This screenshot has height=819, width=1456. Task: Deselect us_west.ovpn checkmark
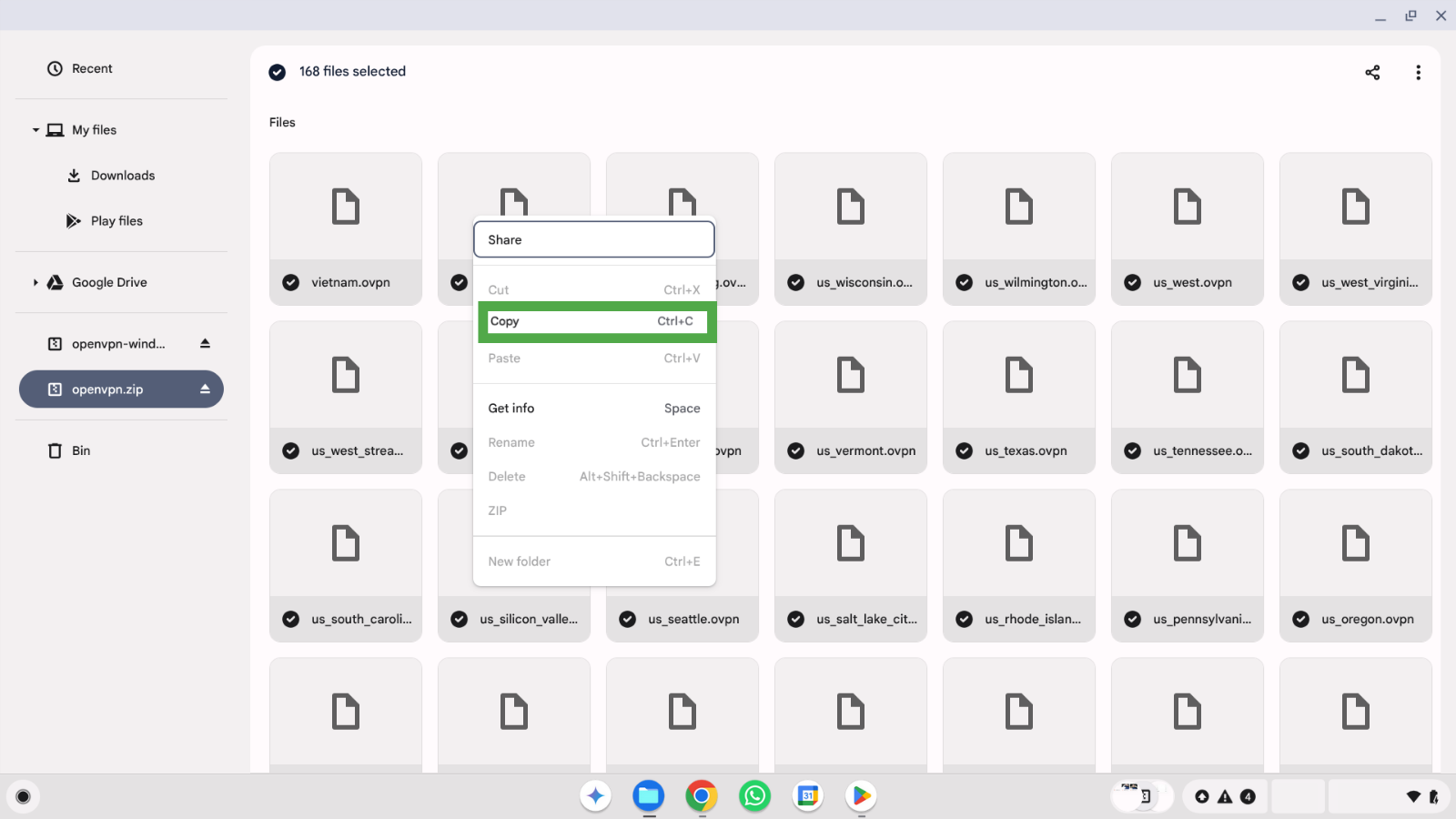click(x=1133, y=282)
